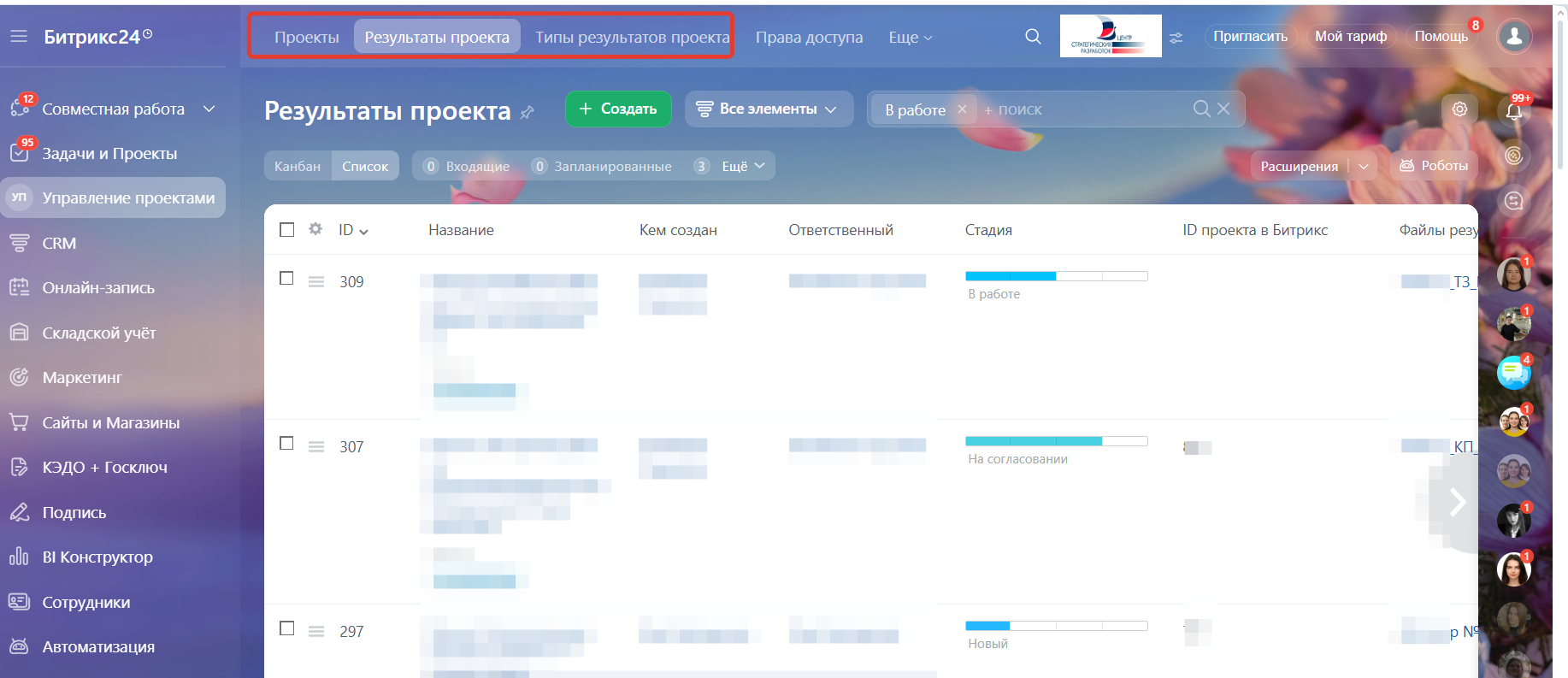The width and height of the screenshot is (1568, 678).
Task: Expand the Все элементы dropdown
Action: click(x=769, y=109)
